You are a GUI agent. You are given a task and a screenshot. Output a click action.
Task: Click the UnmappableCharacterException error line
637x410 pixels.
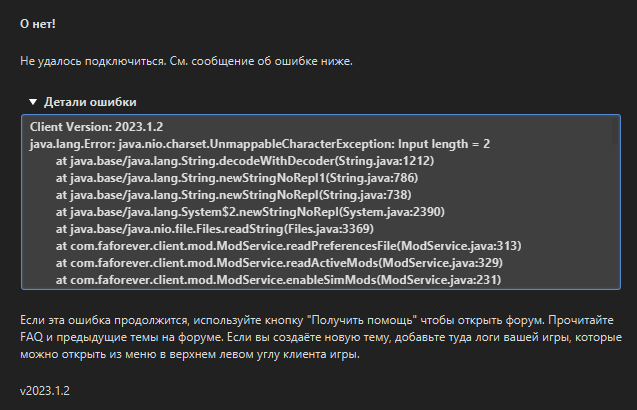tap(260, 144)
